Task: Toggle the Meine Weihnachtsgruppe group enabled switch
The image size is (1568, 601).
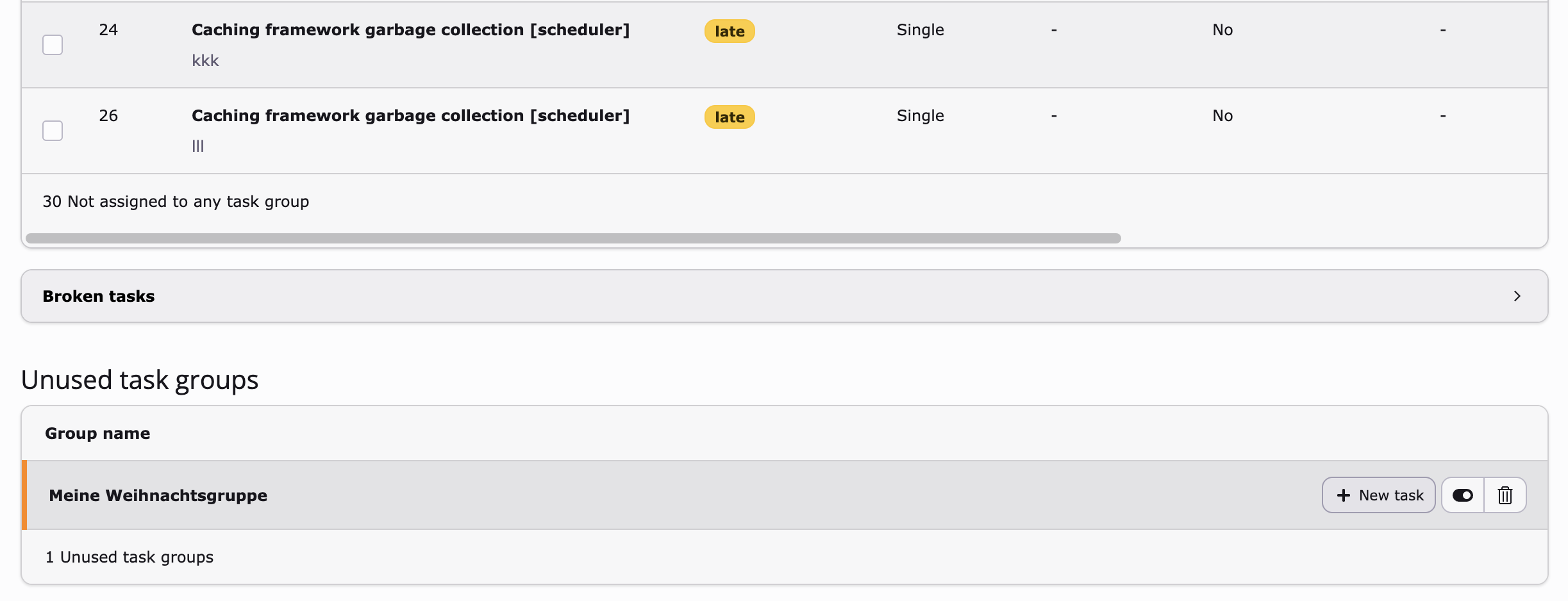Action: 1462,495
